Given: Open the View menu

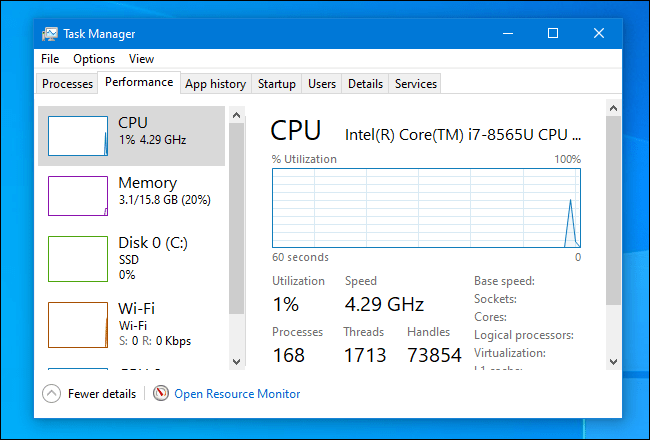Looking at the screenshot, I should coord(141,59).
